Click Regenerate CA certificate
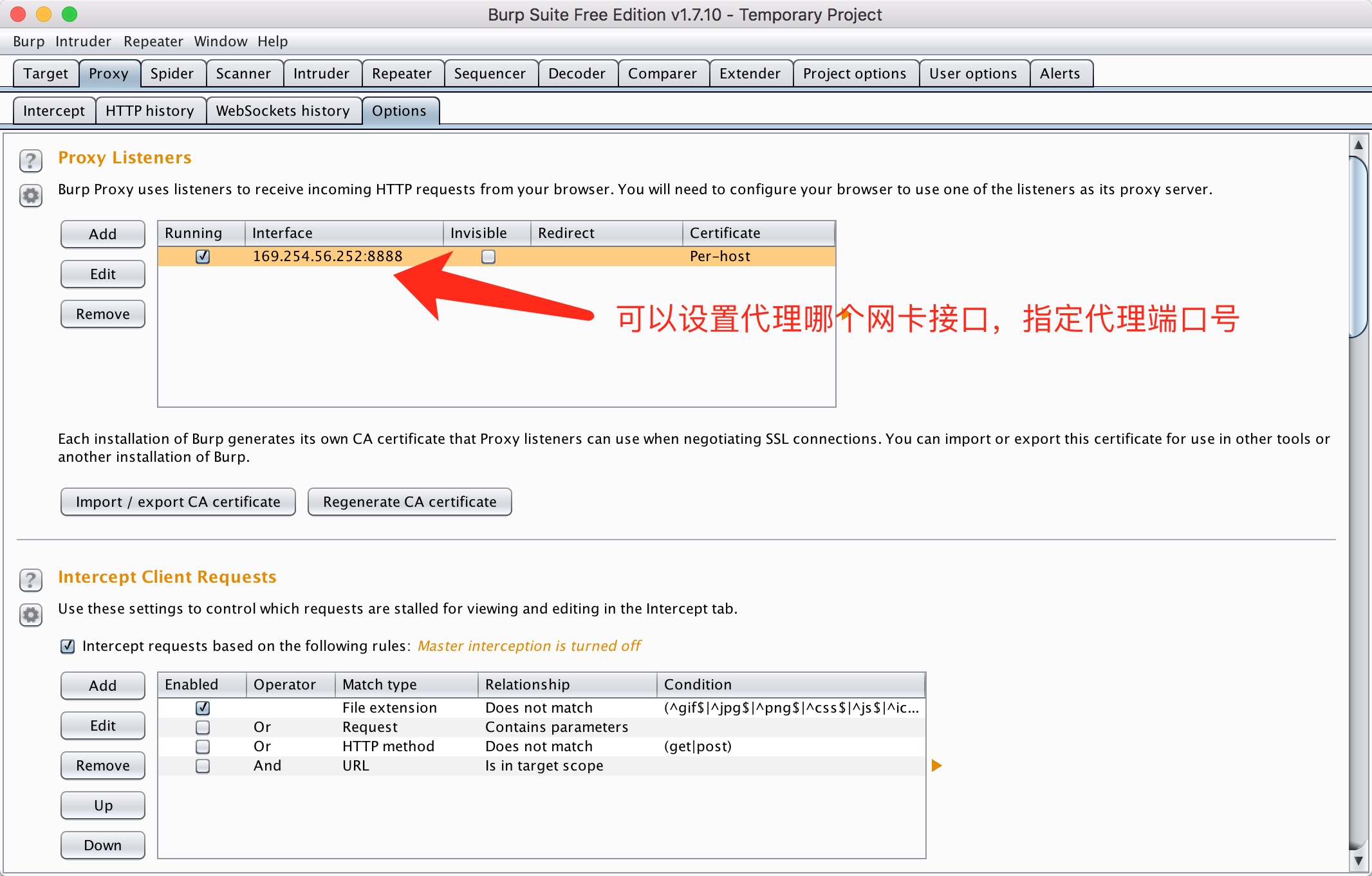The height and width of the screenshot is (876, 1372). coord(410,502)
